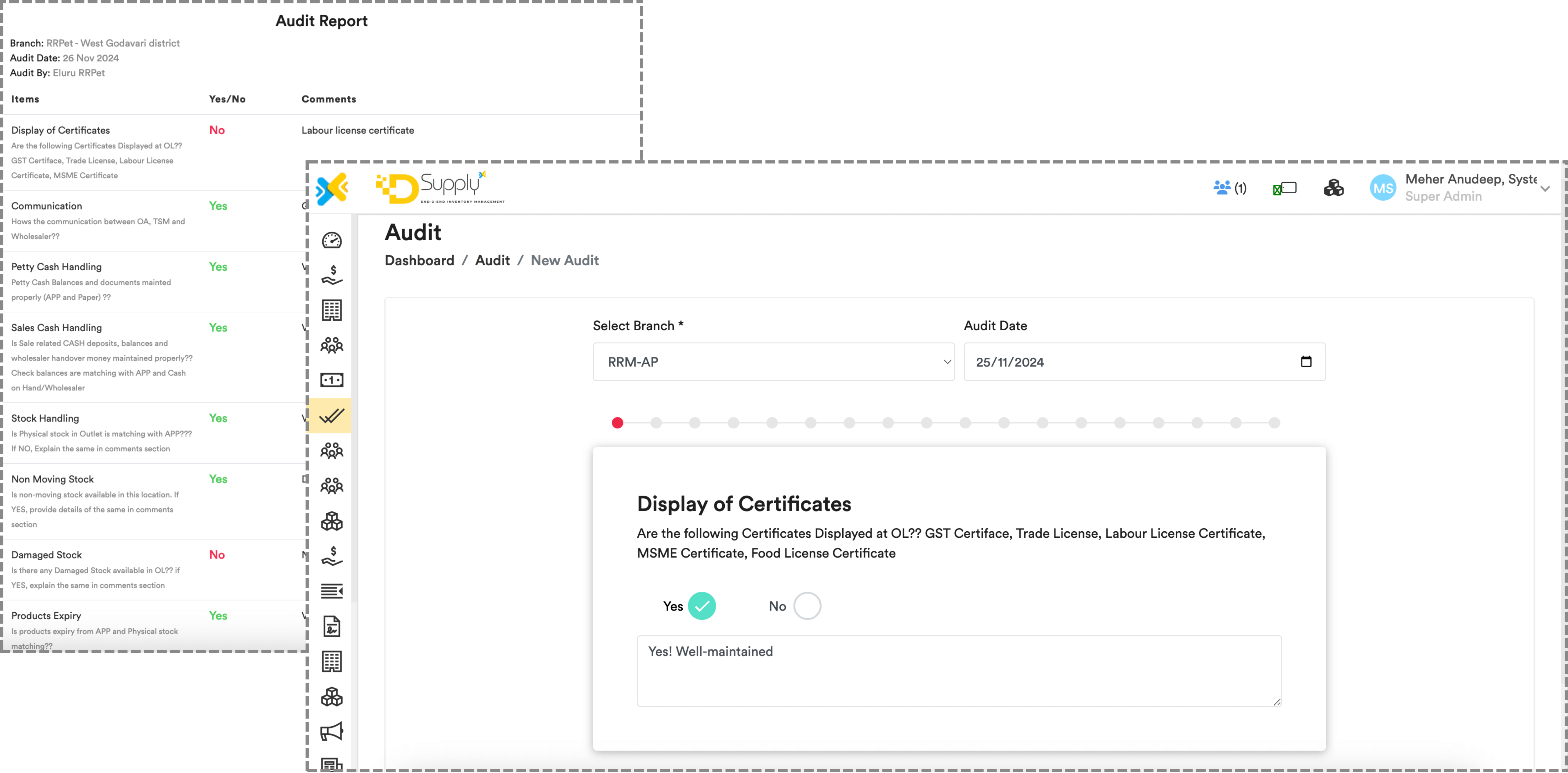The width and height of the screenshot is (1568, 773).
Task: Open the users (1) icon in header
Action: click(1230, 188)
